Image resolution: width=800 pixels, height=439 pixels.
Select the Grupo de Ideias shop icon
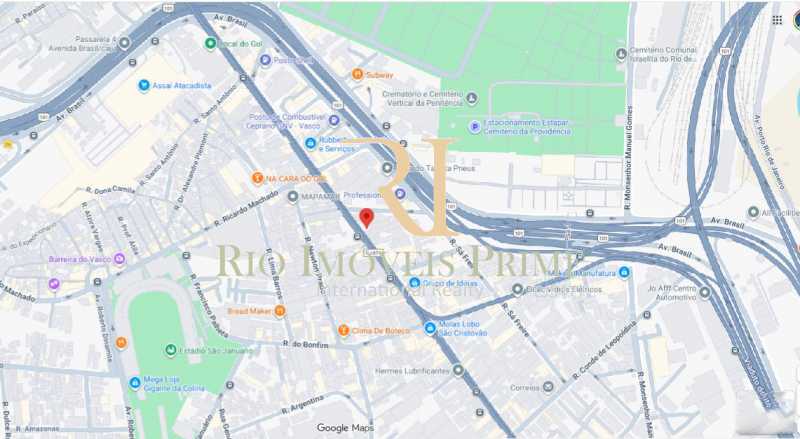pos(414,283)
